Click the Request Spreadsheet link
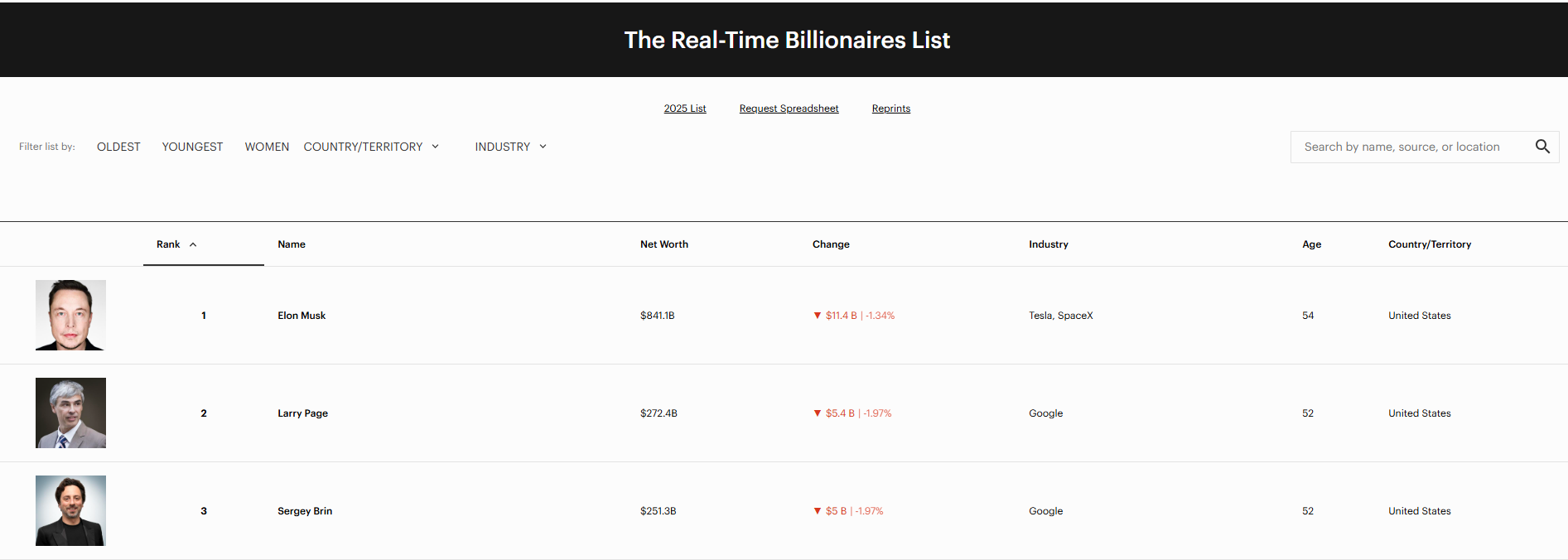This screenshot has width=1568, height=560. click(789, 109)
